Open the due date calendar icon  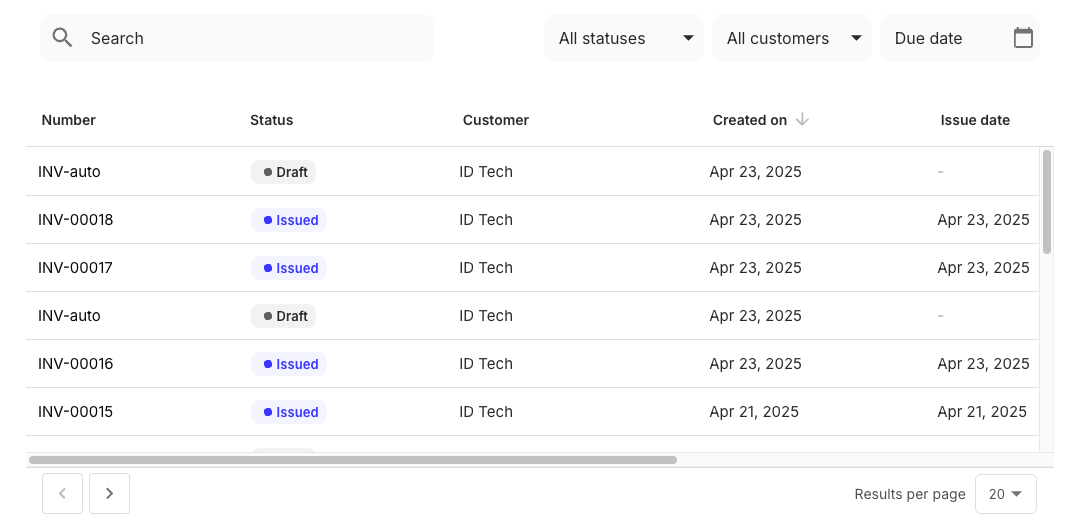tap(1023, 38)
